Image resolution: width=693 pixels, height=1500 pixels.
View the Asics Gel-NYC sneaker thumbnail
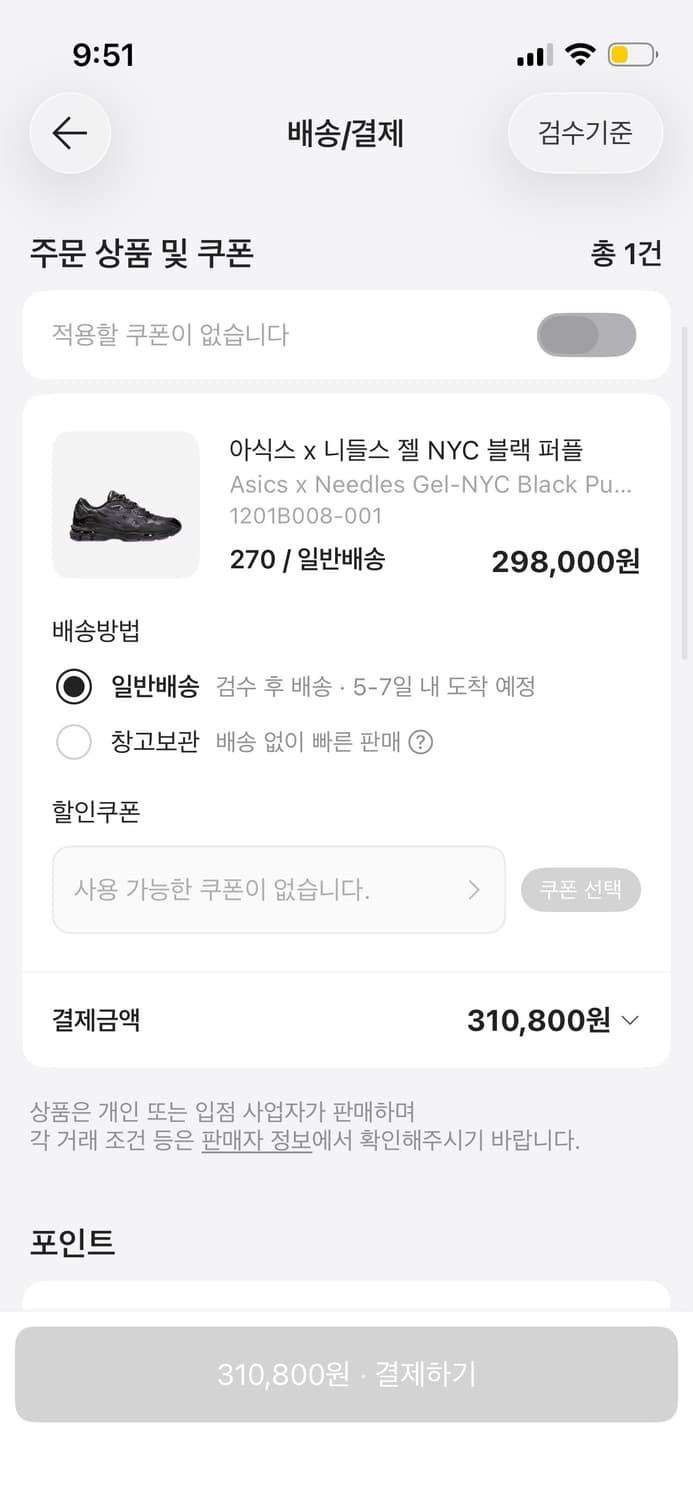(x=125, y=504)
